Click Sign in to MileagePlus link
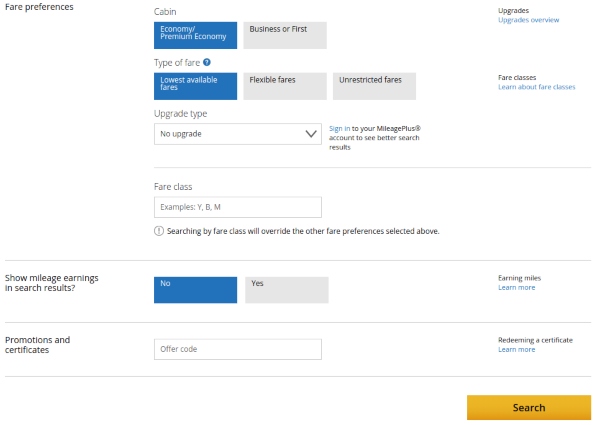 point(340,129)
